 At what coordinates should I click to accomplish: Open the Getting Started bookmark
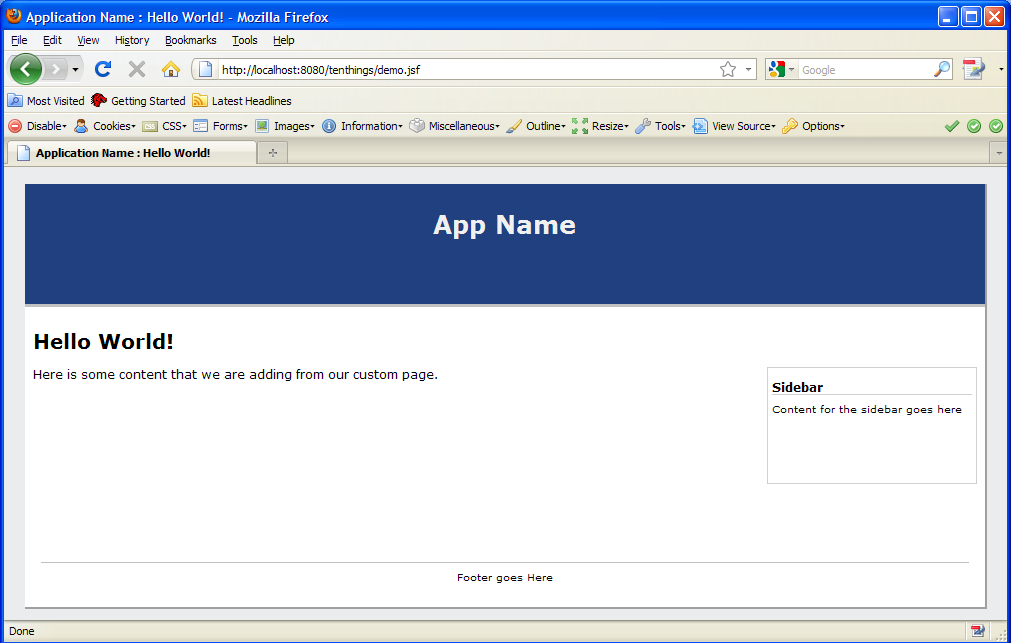[139, 101]
